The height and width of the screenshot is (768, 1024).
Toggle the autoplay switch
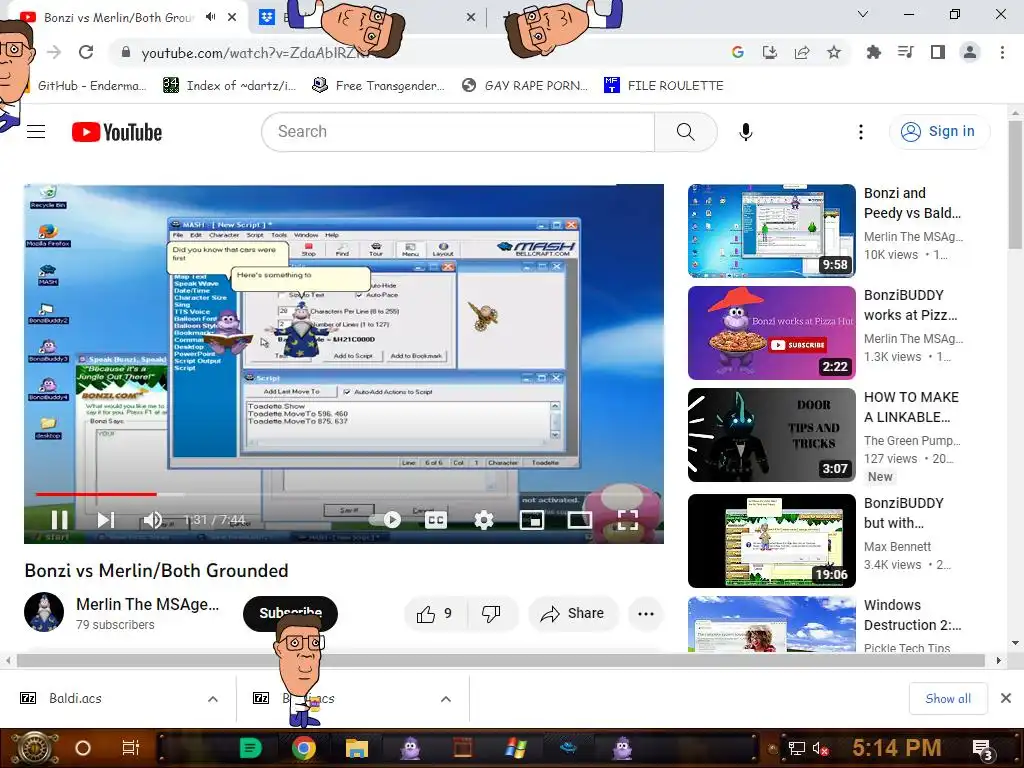point(387,520)
